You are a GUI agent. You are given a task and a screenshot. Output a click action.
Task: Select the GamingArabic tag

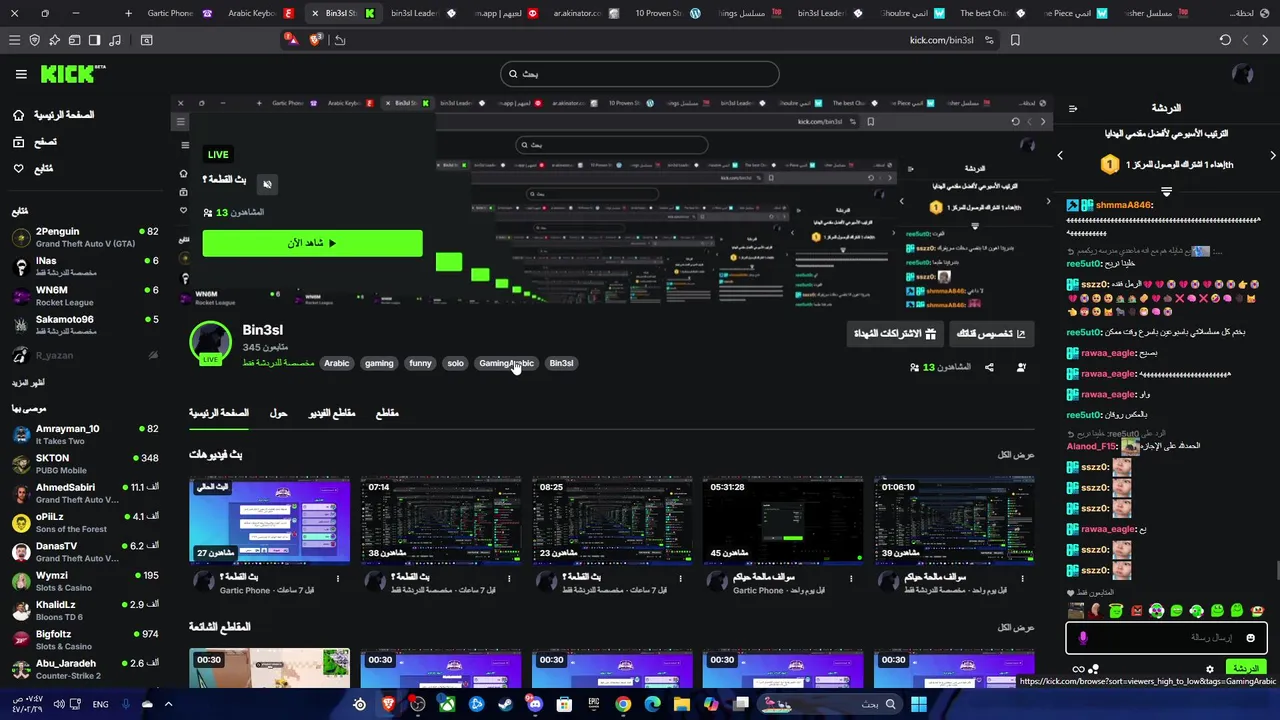(506, 363)
